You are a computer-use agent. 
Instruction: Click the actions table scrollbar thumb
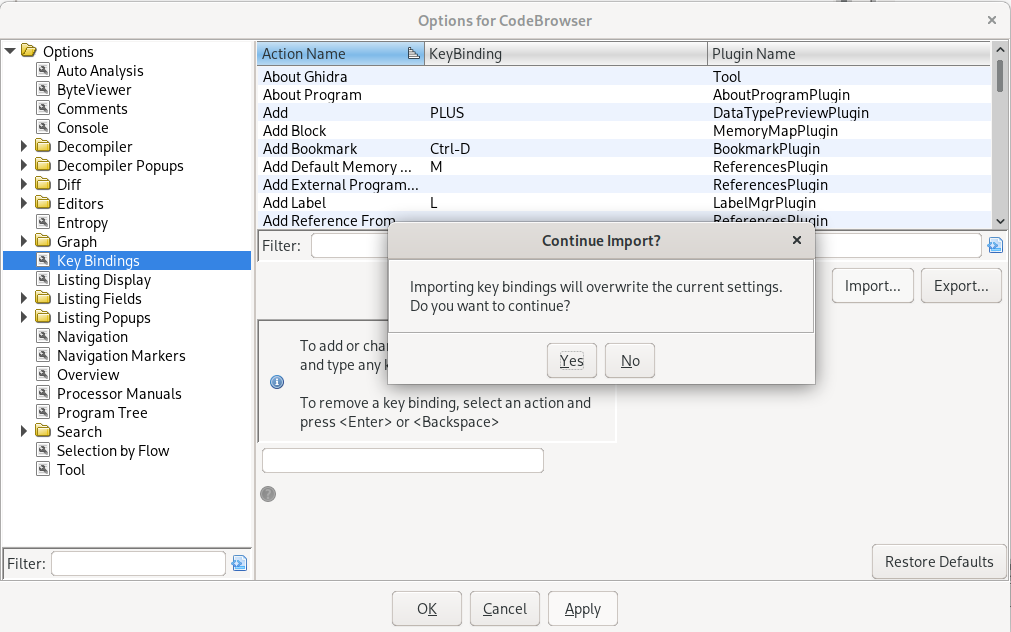tap(1000, 75)
